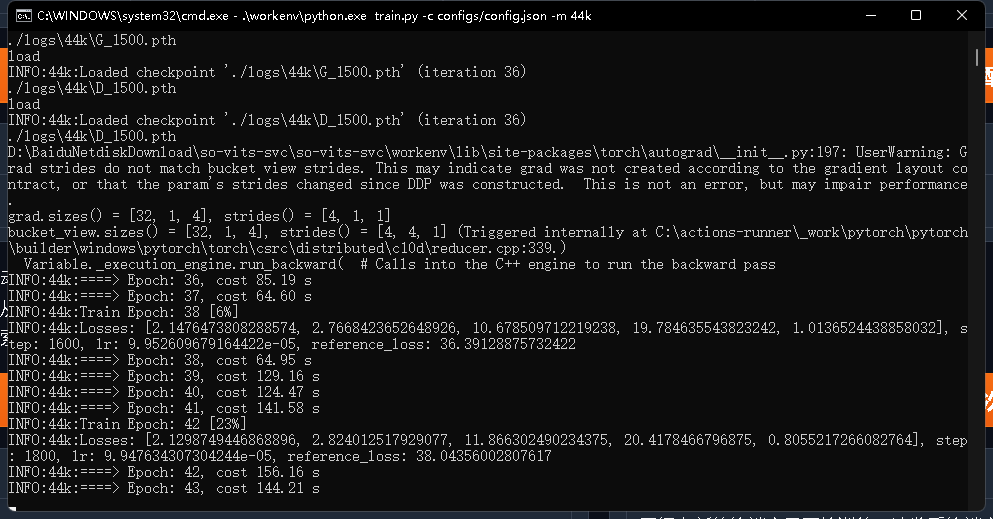Click the 'Epoch: 43, cost 144.21 s' line
This screenshot has width=993, height=519.
[x=164, y=488]
